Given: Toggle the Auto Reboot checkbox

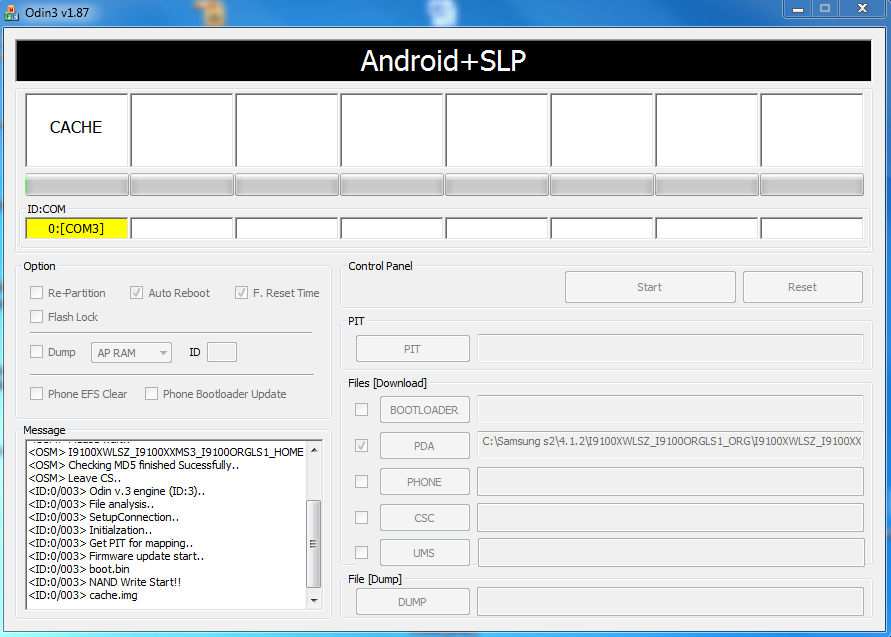Looking at the screenshot, I should [x=136, y=293].
